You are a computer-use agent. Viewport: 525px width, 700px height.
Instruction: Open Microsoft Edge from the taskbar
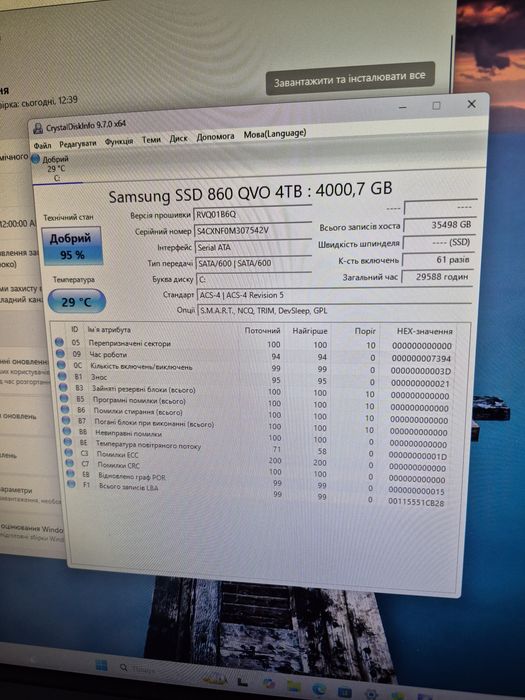point(319,691)
